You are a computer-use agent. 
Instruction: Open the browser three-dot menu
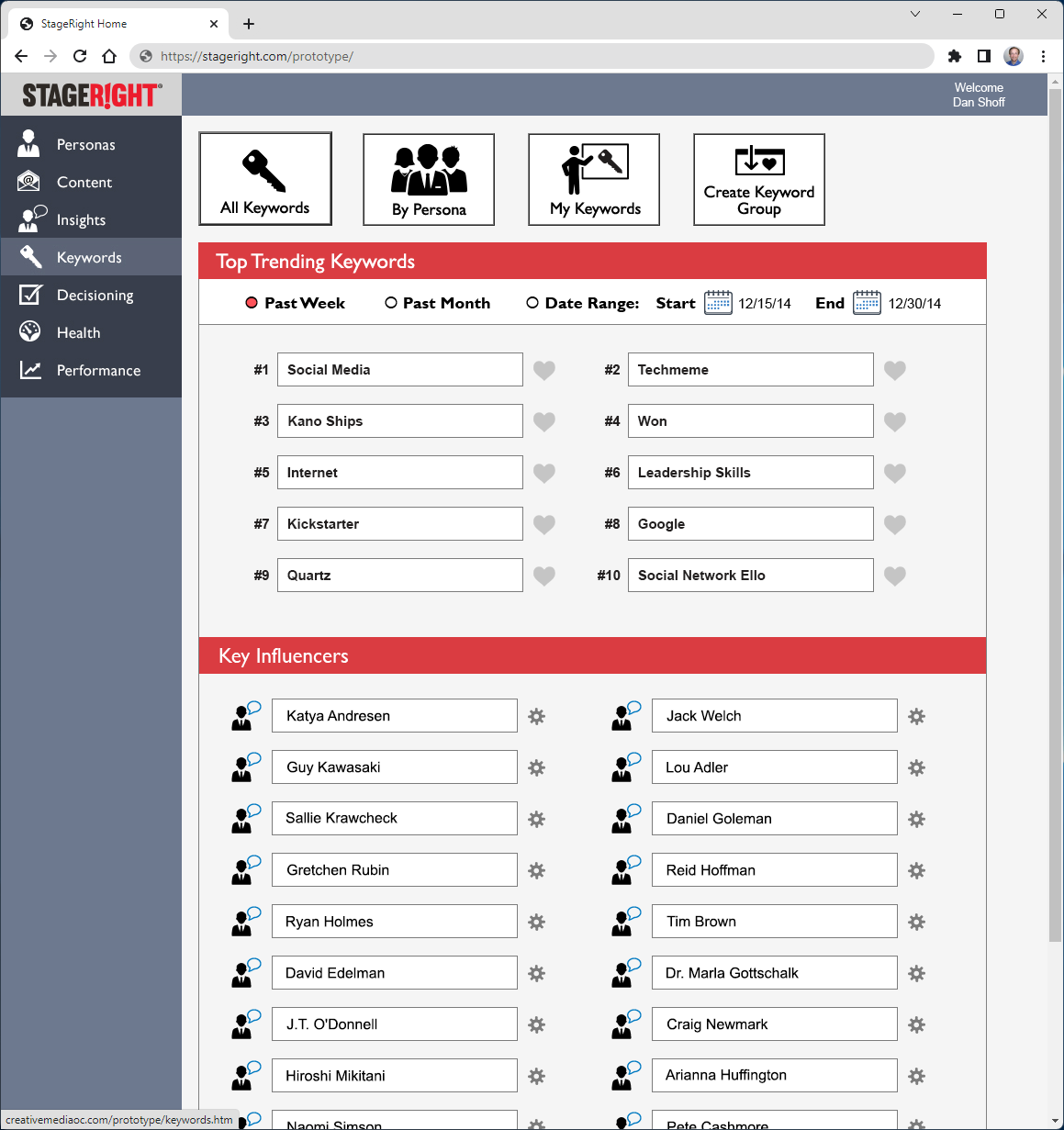(1044, 56)
